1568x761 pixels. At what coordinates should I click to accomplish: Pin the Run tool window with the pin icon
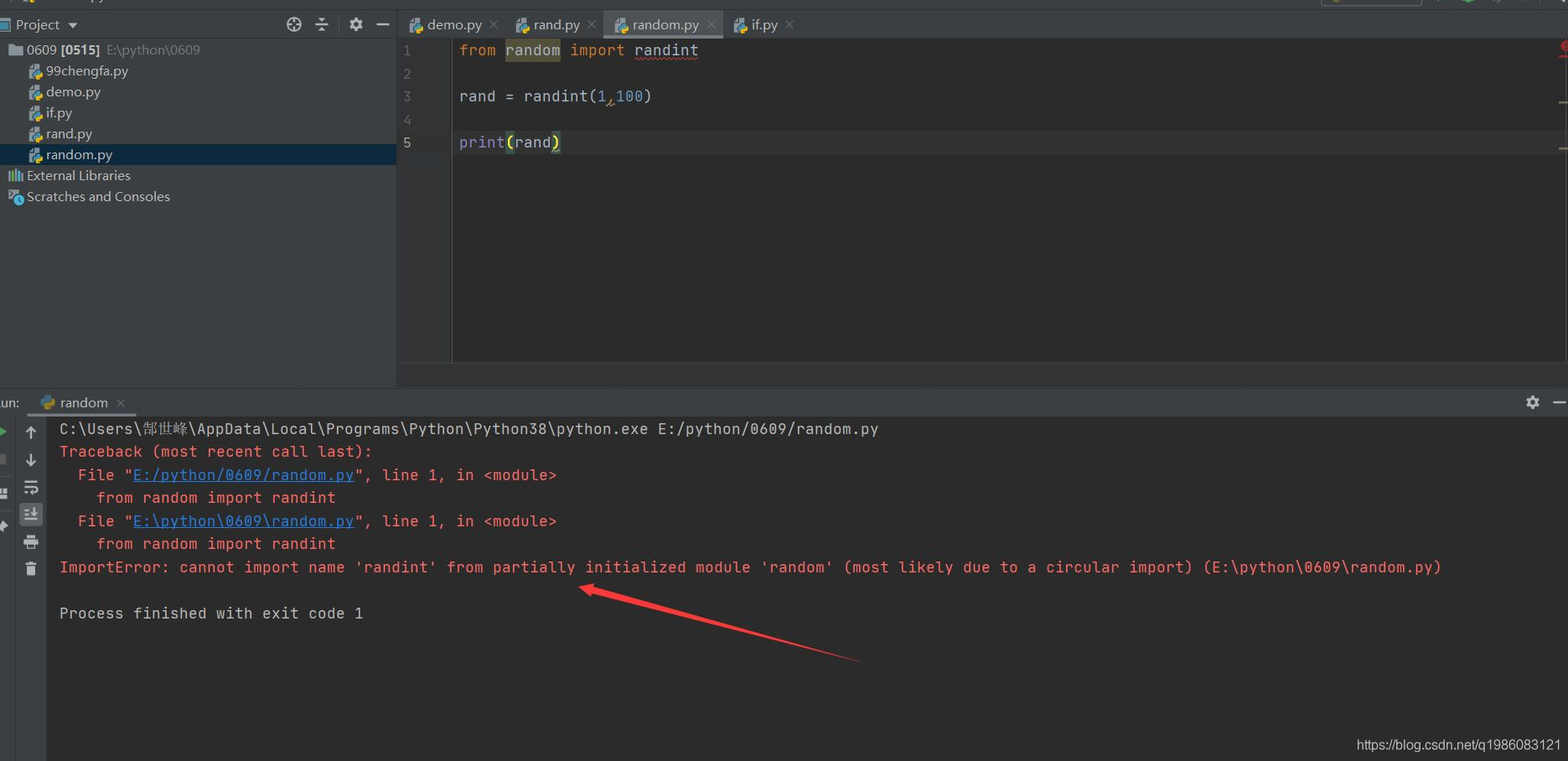3,526
